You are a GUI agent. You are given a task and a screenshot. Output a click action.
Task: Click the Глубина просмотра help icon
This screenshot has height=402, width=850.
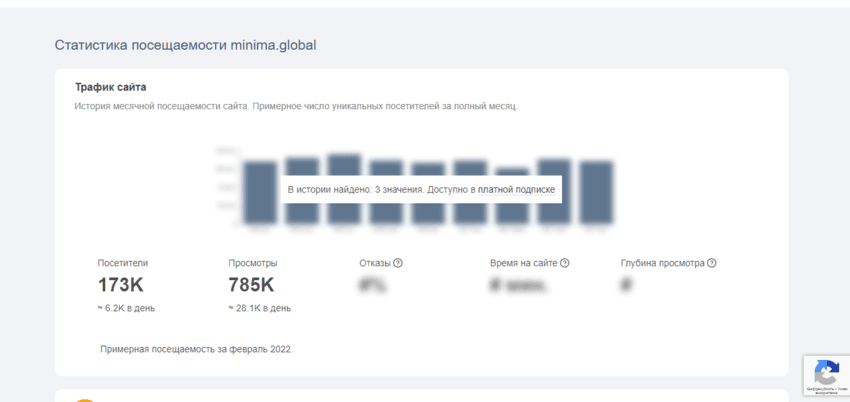click(x=712, y=263)
